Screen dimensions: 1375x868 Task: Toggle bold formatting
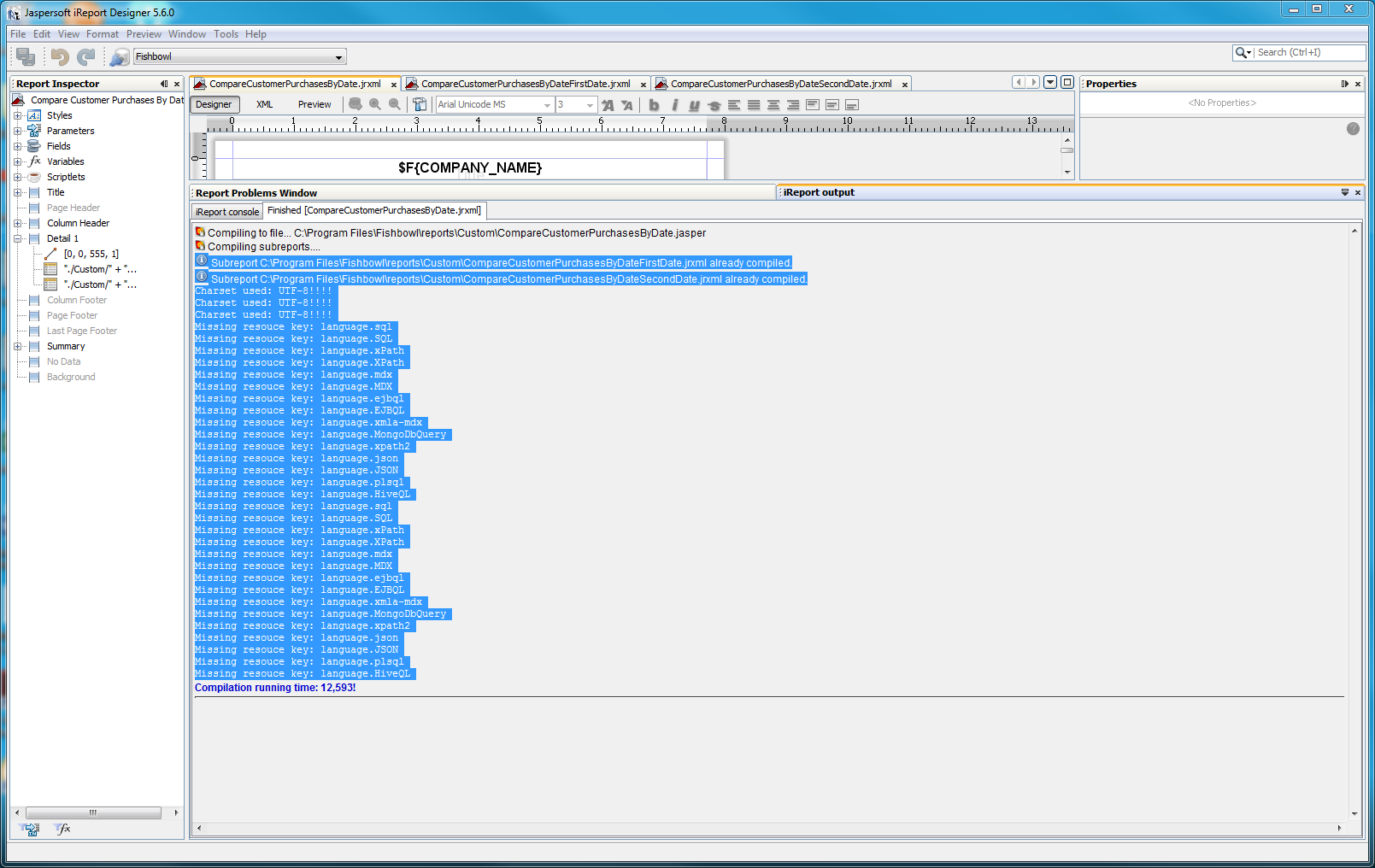click(654, 105)
